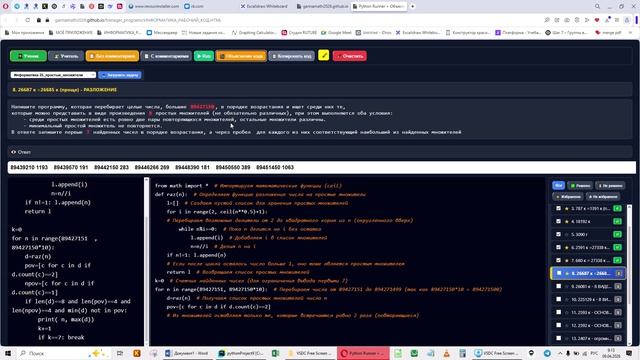This screenshot has height=360, width=640.
Task: Open task 13 in the task list
Action: (591, 339)
